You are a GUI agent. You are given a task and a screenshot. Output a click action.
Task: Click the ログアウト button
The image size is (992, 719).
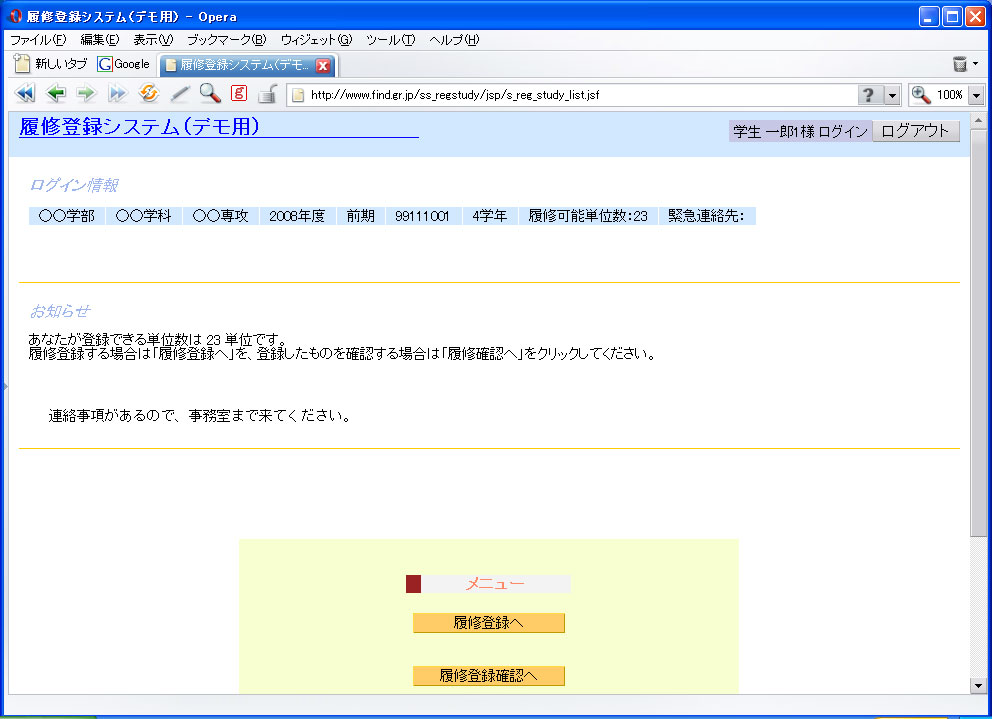[915, 131]
